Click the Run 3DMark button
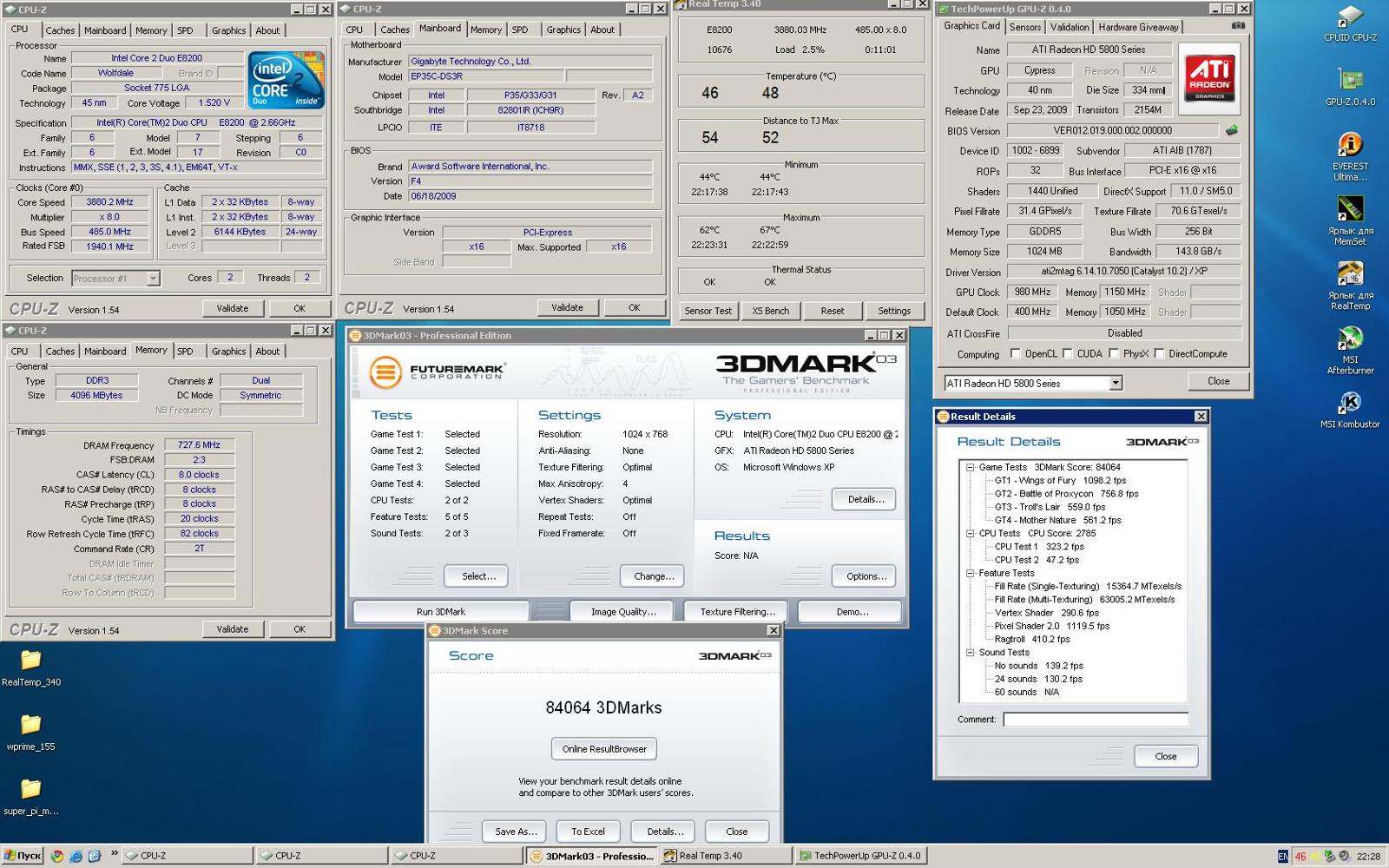1389x868 pixels. 441,612
